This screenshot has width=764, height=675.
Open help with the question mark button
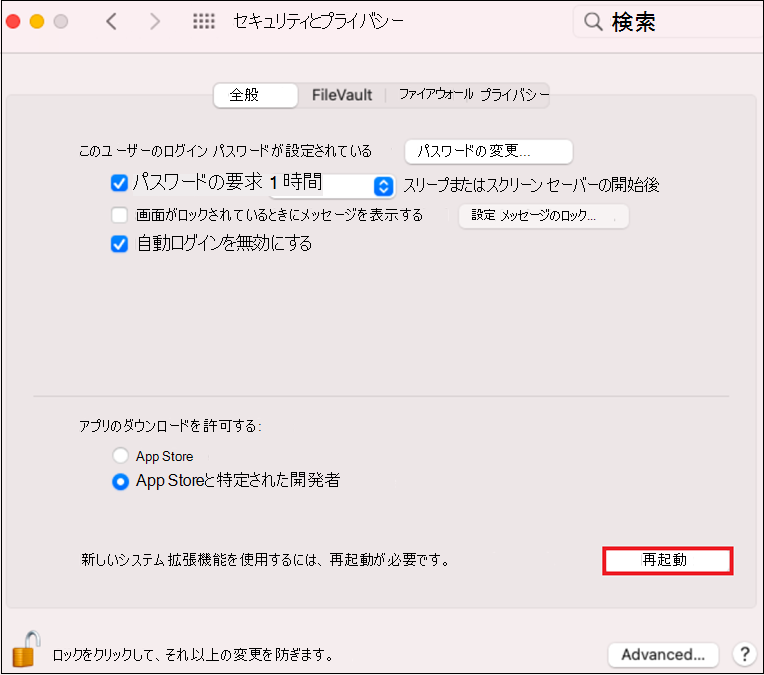tap(745, 654)
